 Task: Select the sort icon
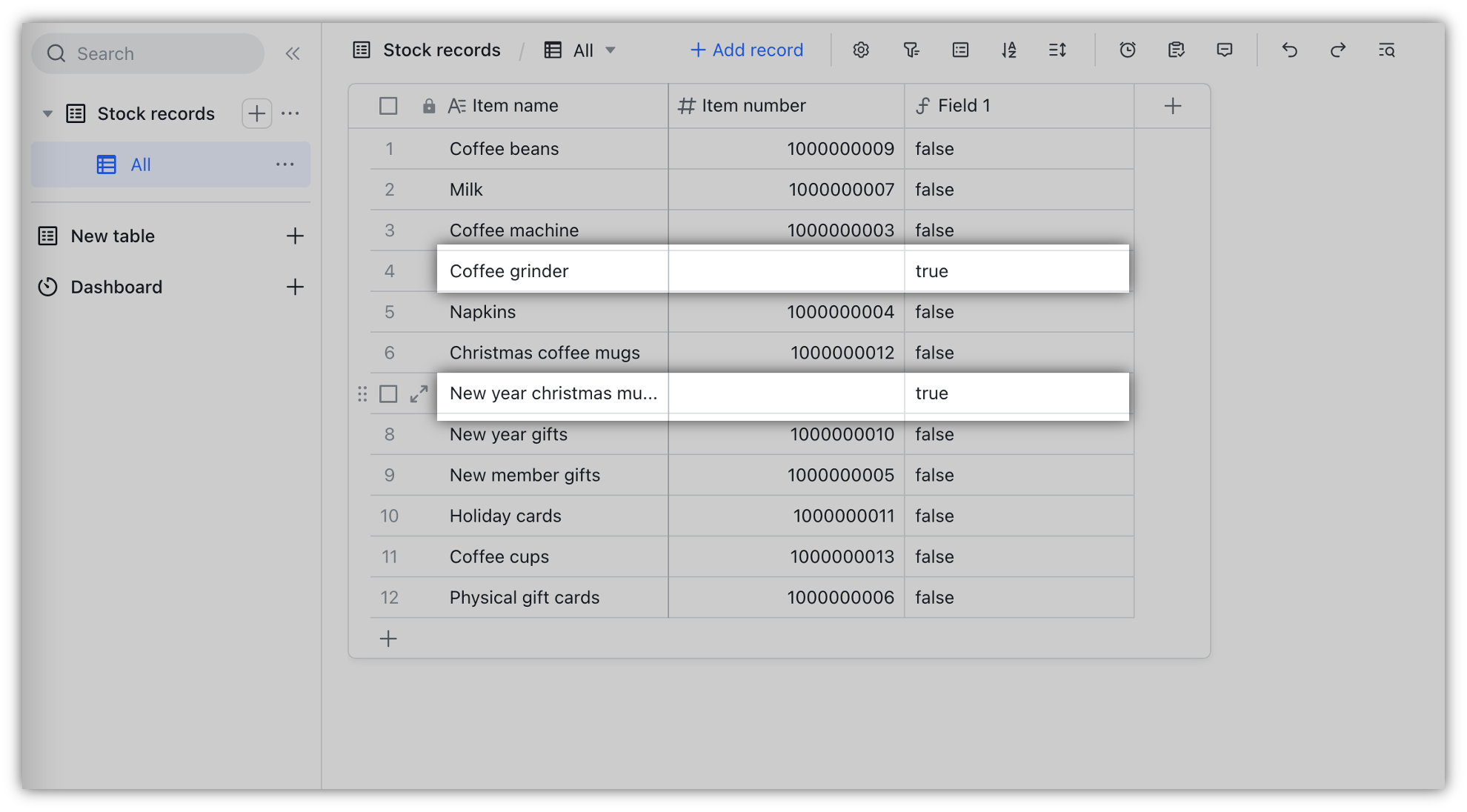[1008, 49]
